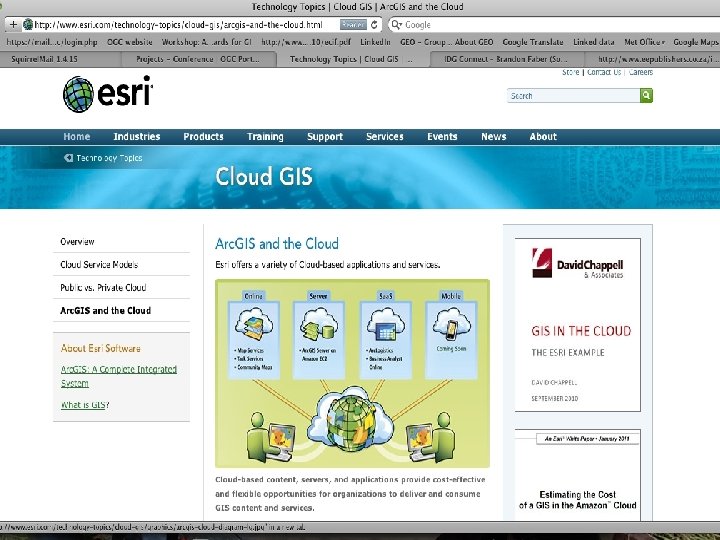This screenshot has width=720, height=540.
Task: Open the GEO - Group bookmark
Action: 446,42
